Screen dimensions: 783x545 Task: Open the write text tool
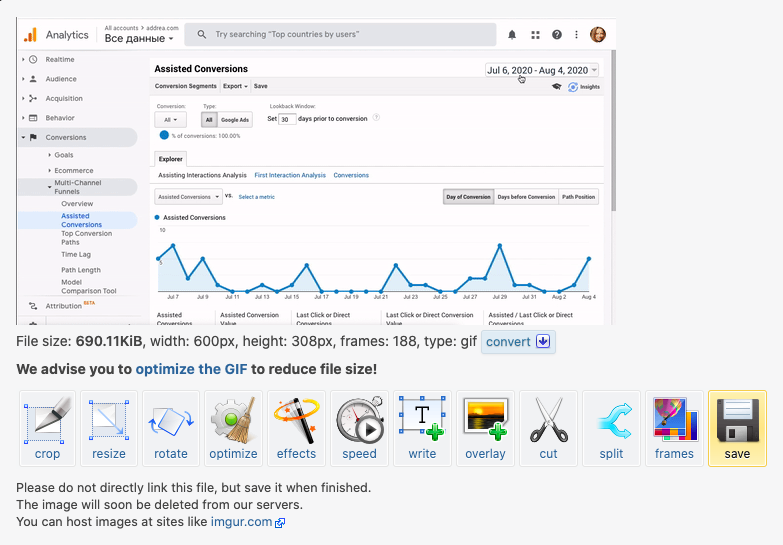pos(422,429)
